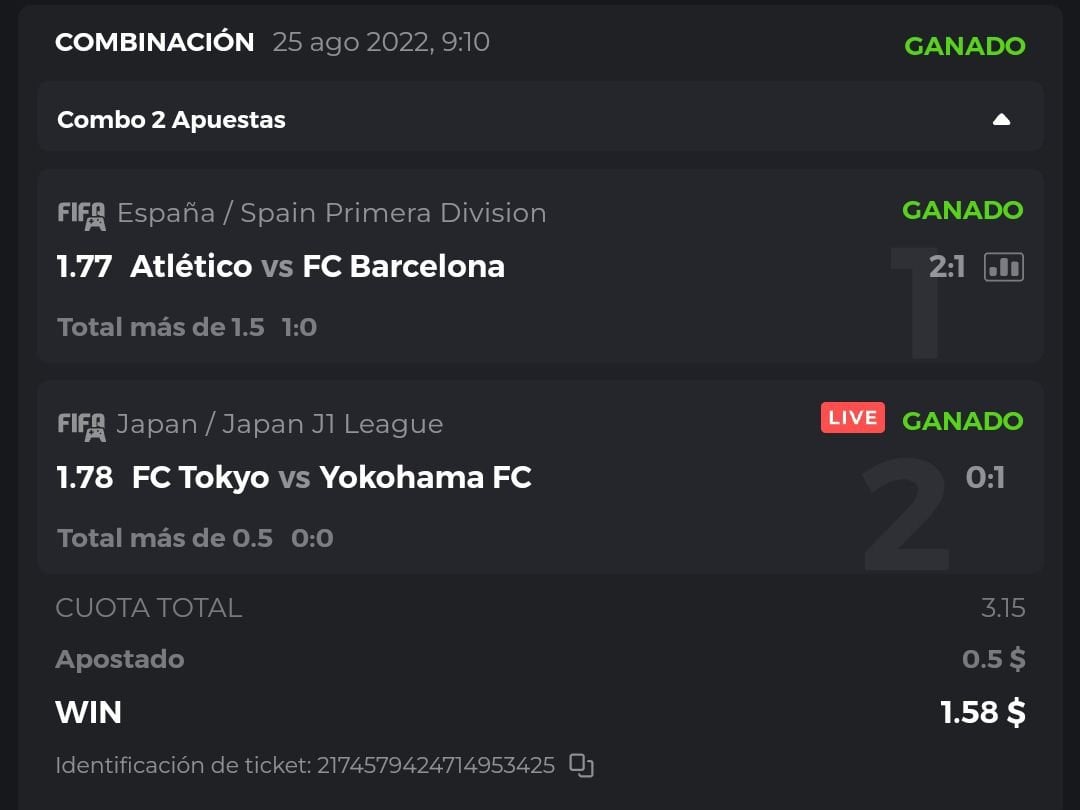The height and width of the screenshot is (810, 1080).
Task: Select the Total más de 1.5 bet
Action: (160, 327)
